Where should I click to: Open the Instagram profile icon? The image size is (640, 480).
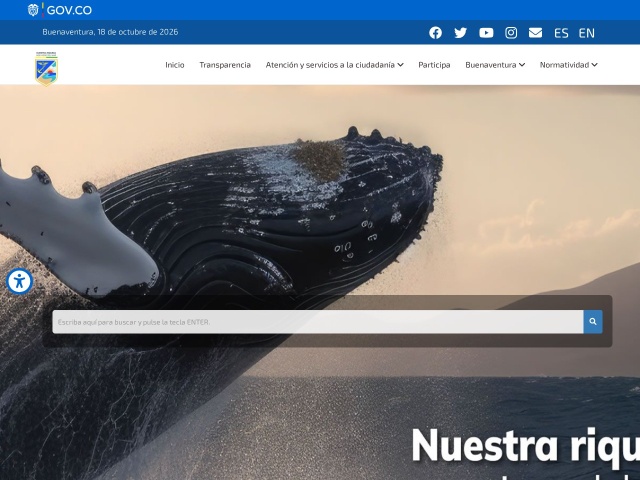[511, 33]
